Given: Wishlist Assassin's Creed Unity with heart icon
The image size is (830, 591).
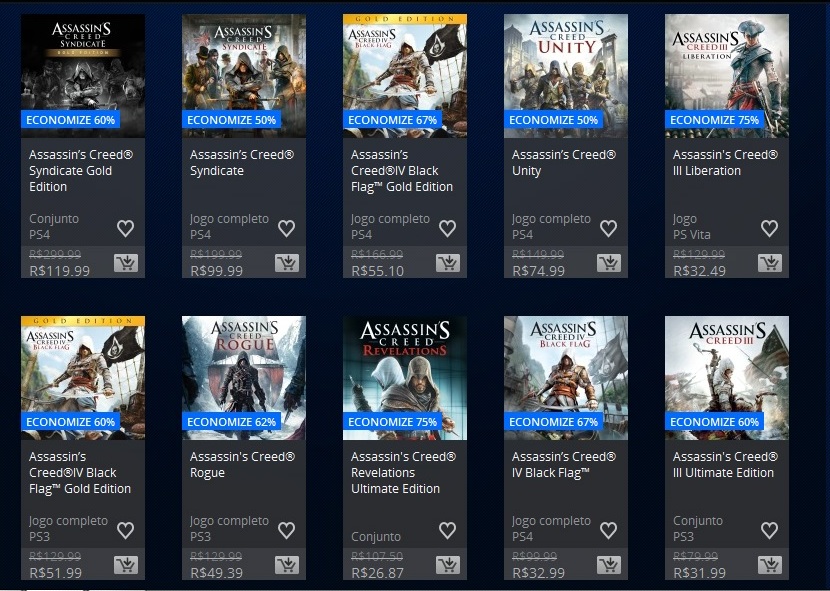Looking at the screenshot, I should (608, 228).
